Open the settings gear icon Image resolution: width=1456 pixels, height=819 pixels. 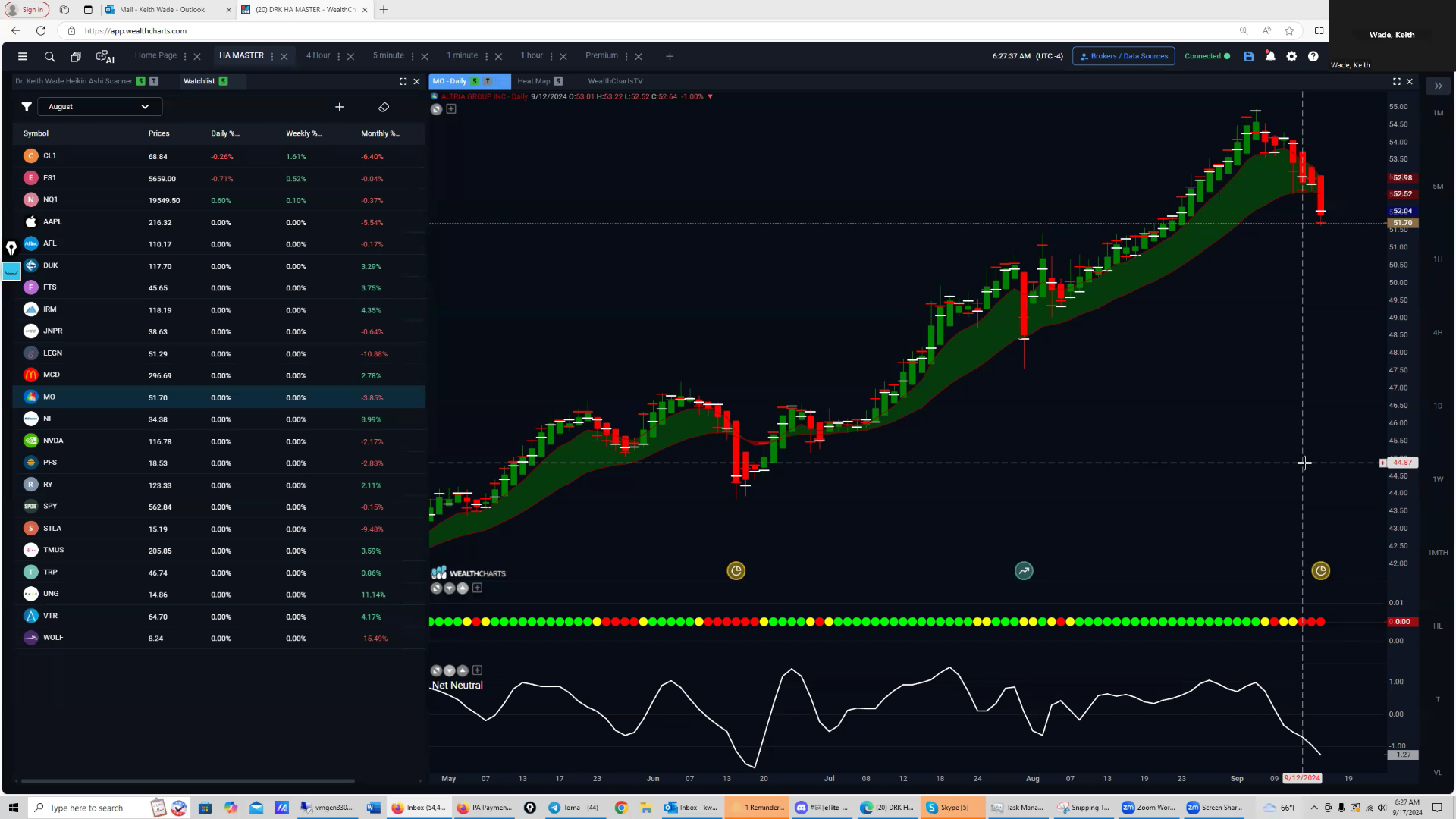click(1291, 56)
